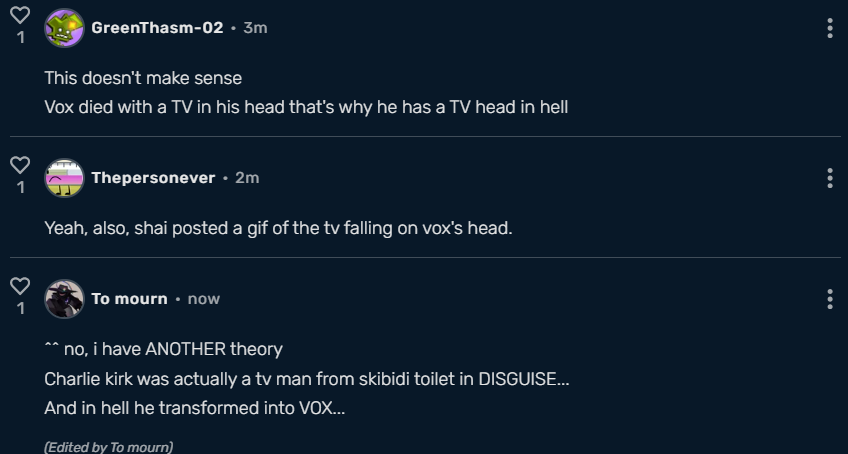
Task: Open more options for GreenThasm-02's comment
Action: [830, 28]
